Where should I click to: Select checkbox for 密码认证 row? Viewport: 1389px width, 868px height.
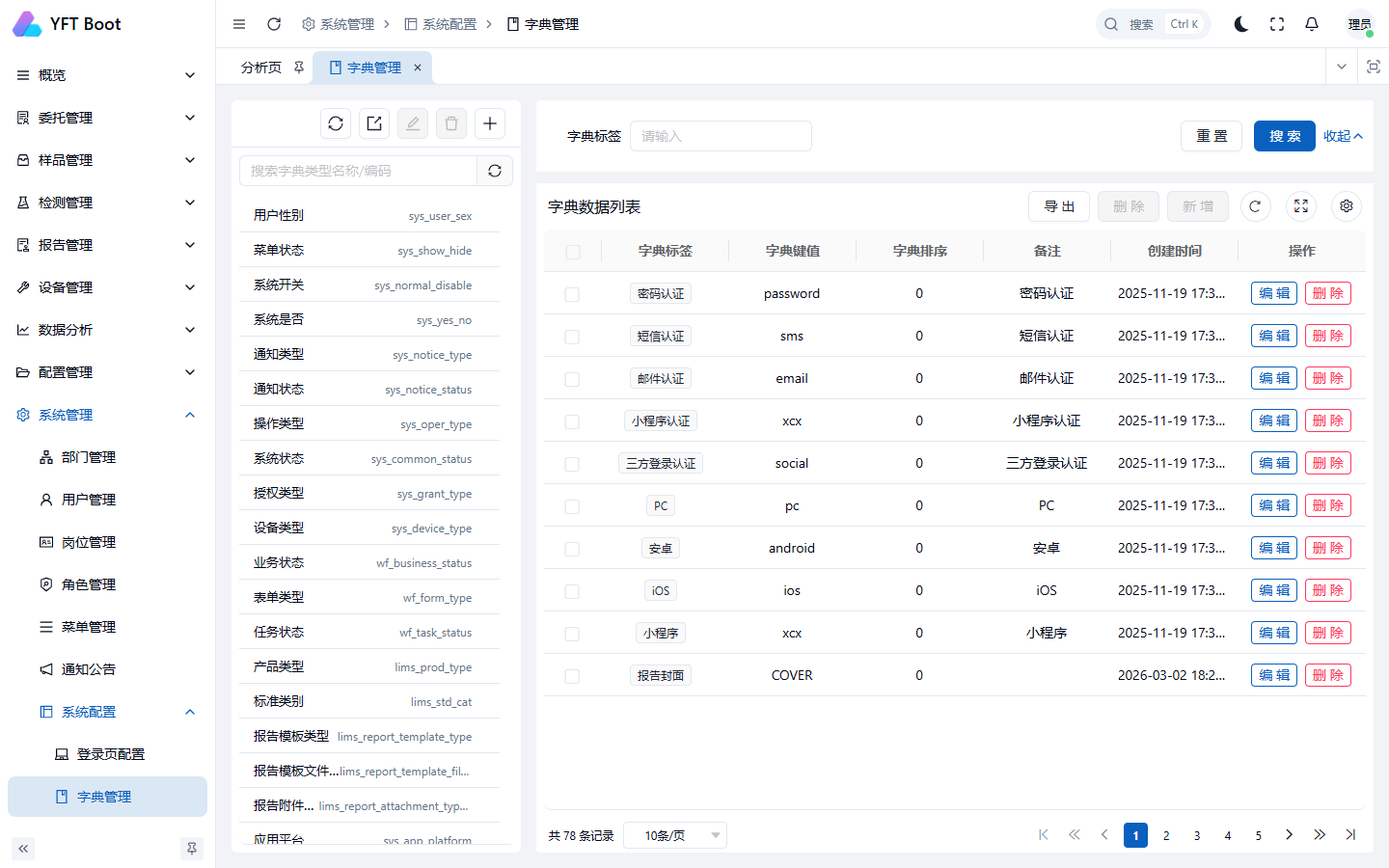click(572, 294)
